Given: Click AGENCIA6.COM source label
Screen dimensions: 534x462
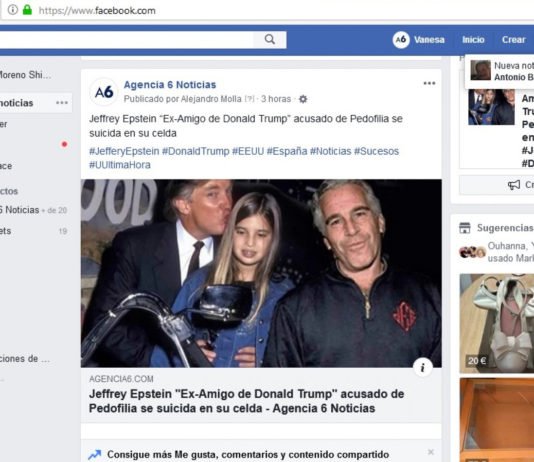Looking at the screenshot, I should [x=121, y=379].
